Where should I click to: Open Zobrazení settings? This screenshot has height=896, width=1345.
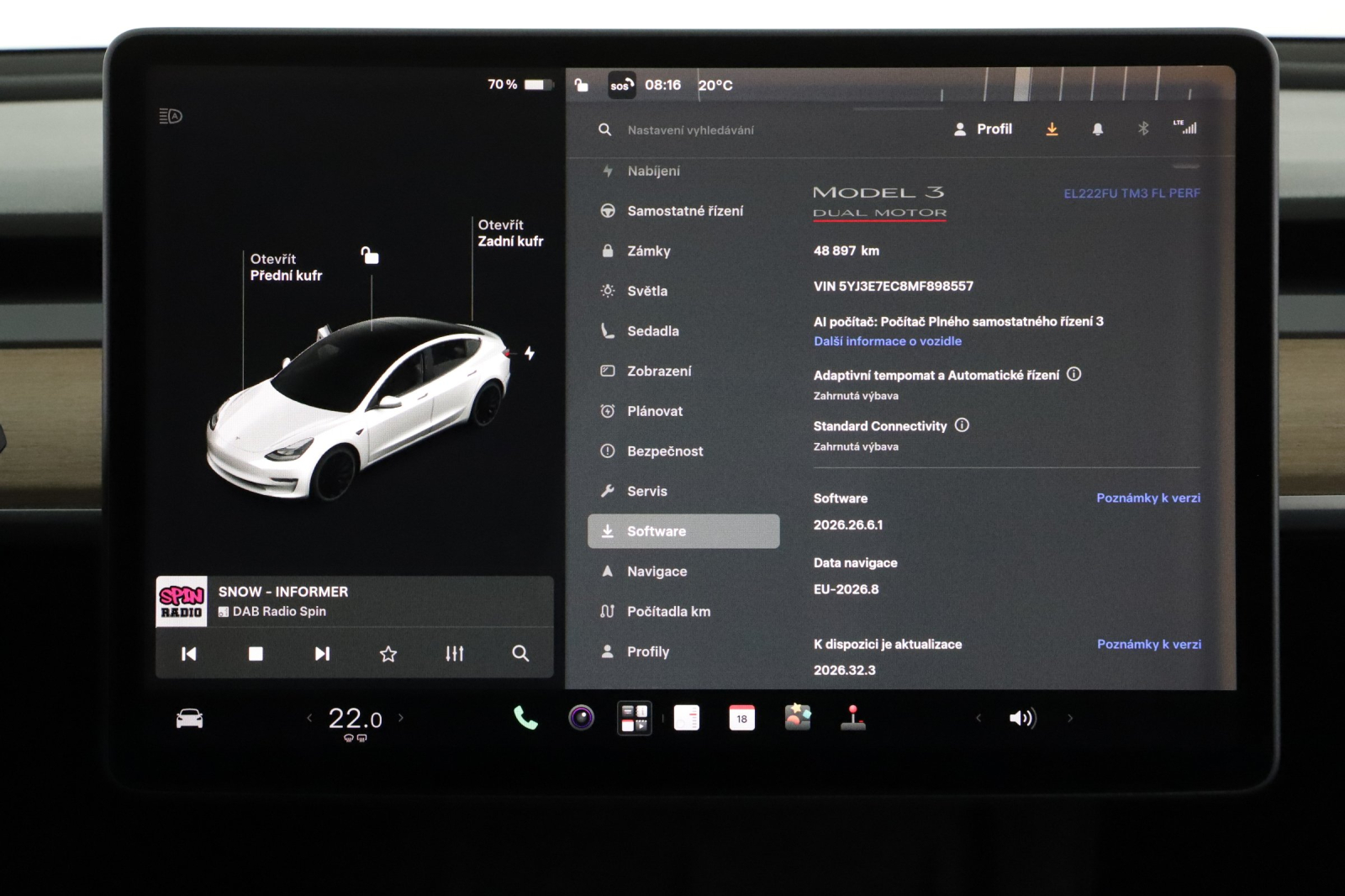pyautogui.click(x=683, y=371)
